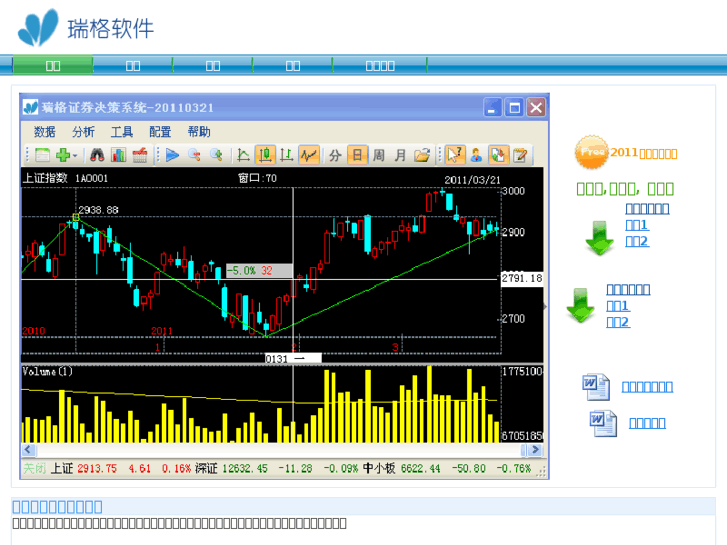Click the blue heading below the screenshot panel
This screenshot has width=727, height=545.
pos(57,507)
